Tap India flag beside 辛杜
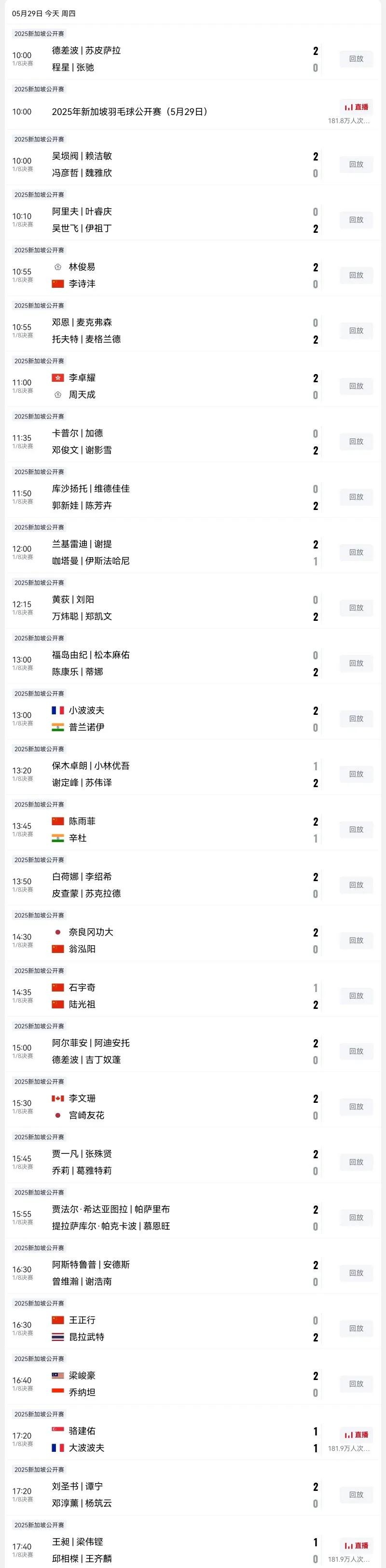Image resolution: width=386 pixels, height=1568 pixels. pos(58,838)
